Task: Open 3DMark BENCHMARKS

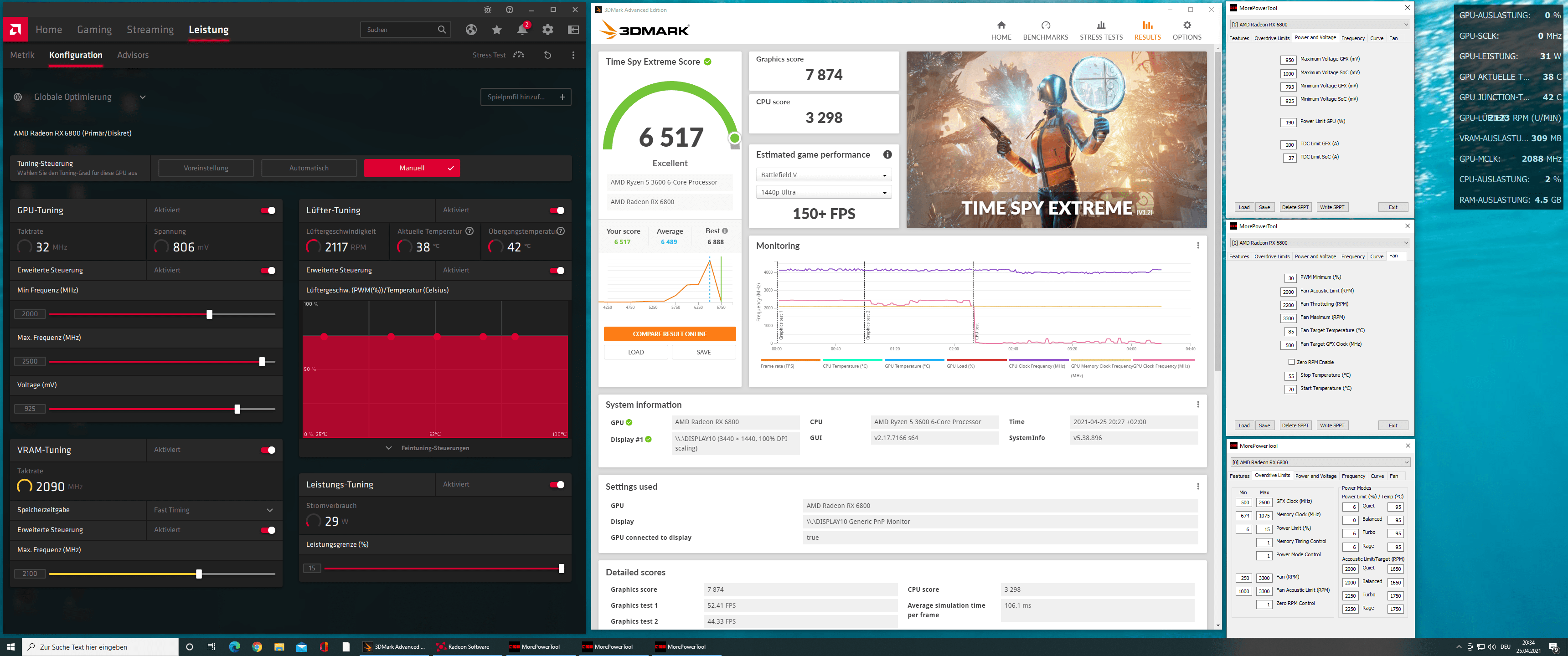Action: (x=1045, y=30)
